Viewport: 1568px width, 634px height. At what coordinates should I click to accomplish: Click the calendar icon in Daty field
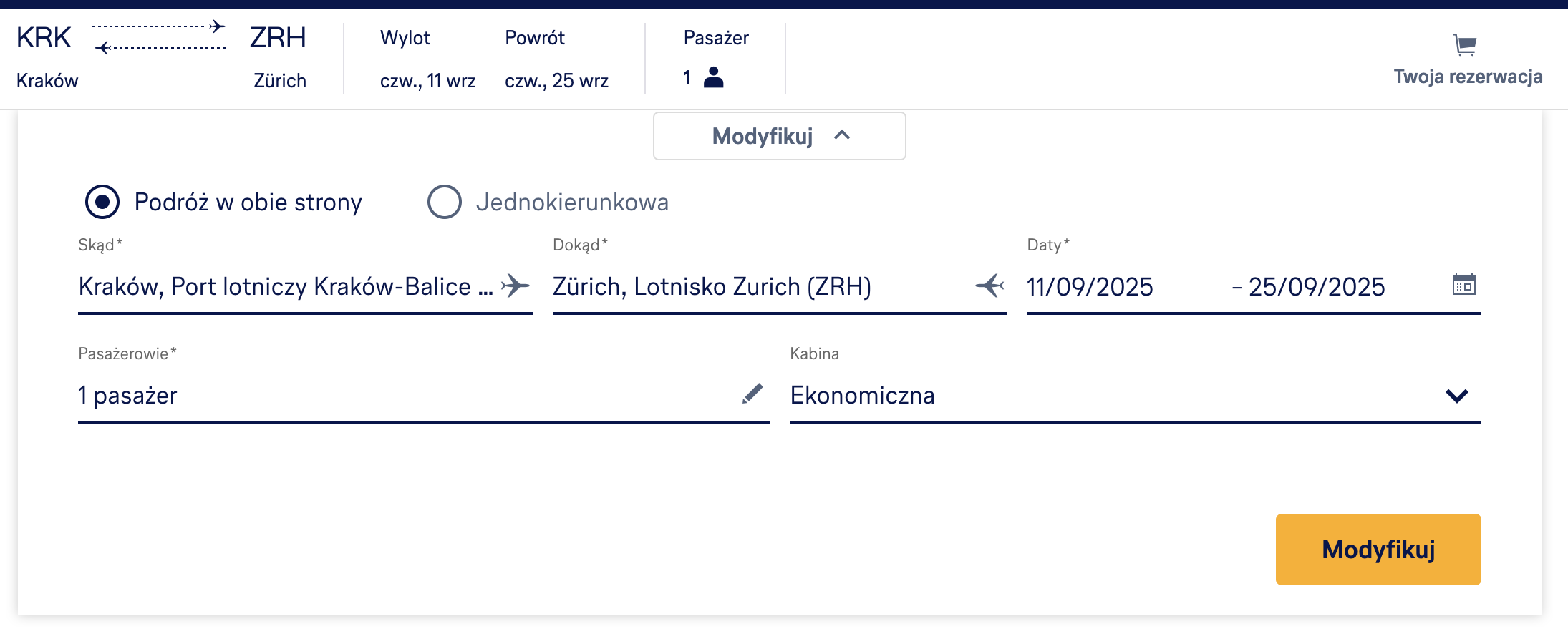(x=1463, y=285)
